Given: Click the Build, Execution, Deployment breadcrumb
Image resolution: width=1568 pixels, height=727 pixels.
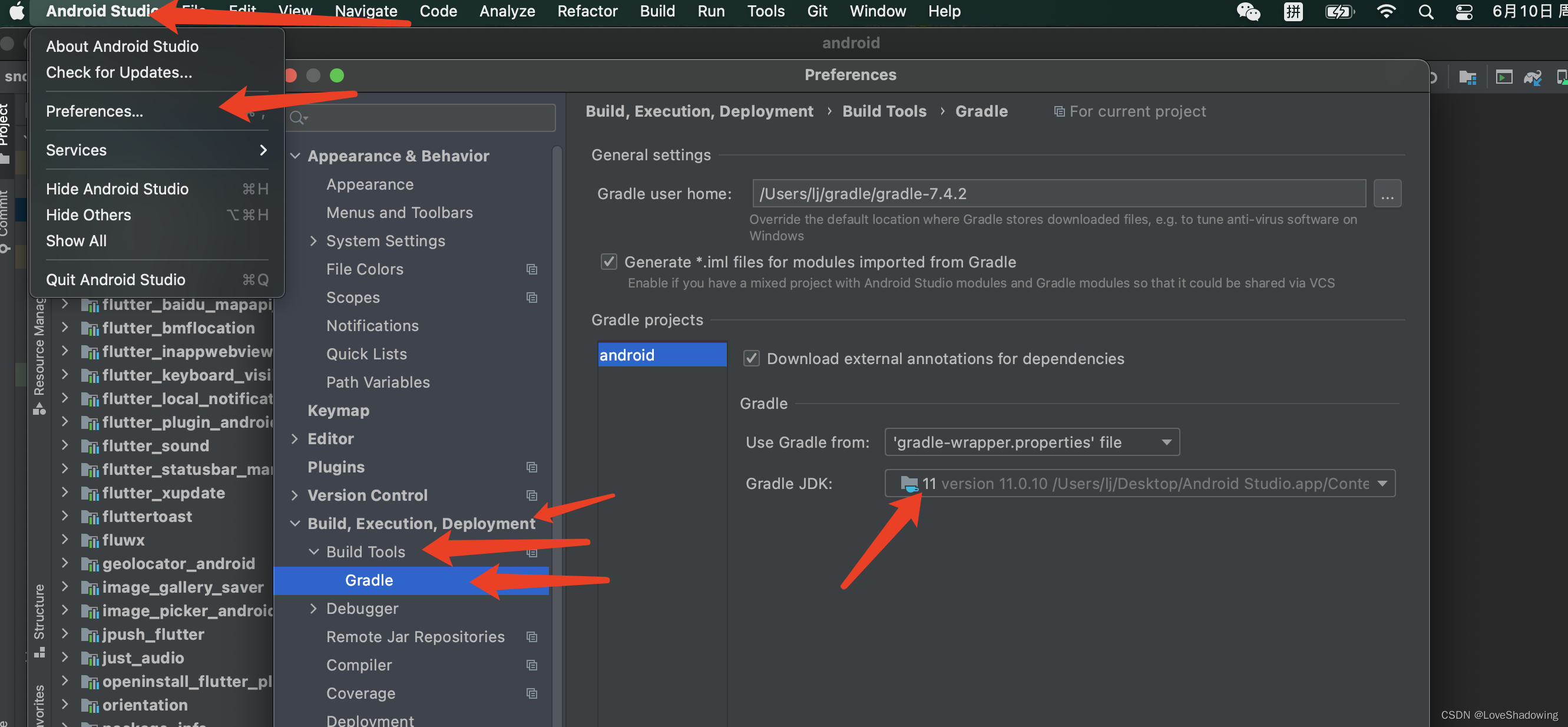Looking at the screenshot, I should pos(699,111).
